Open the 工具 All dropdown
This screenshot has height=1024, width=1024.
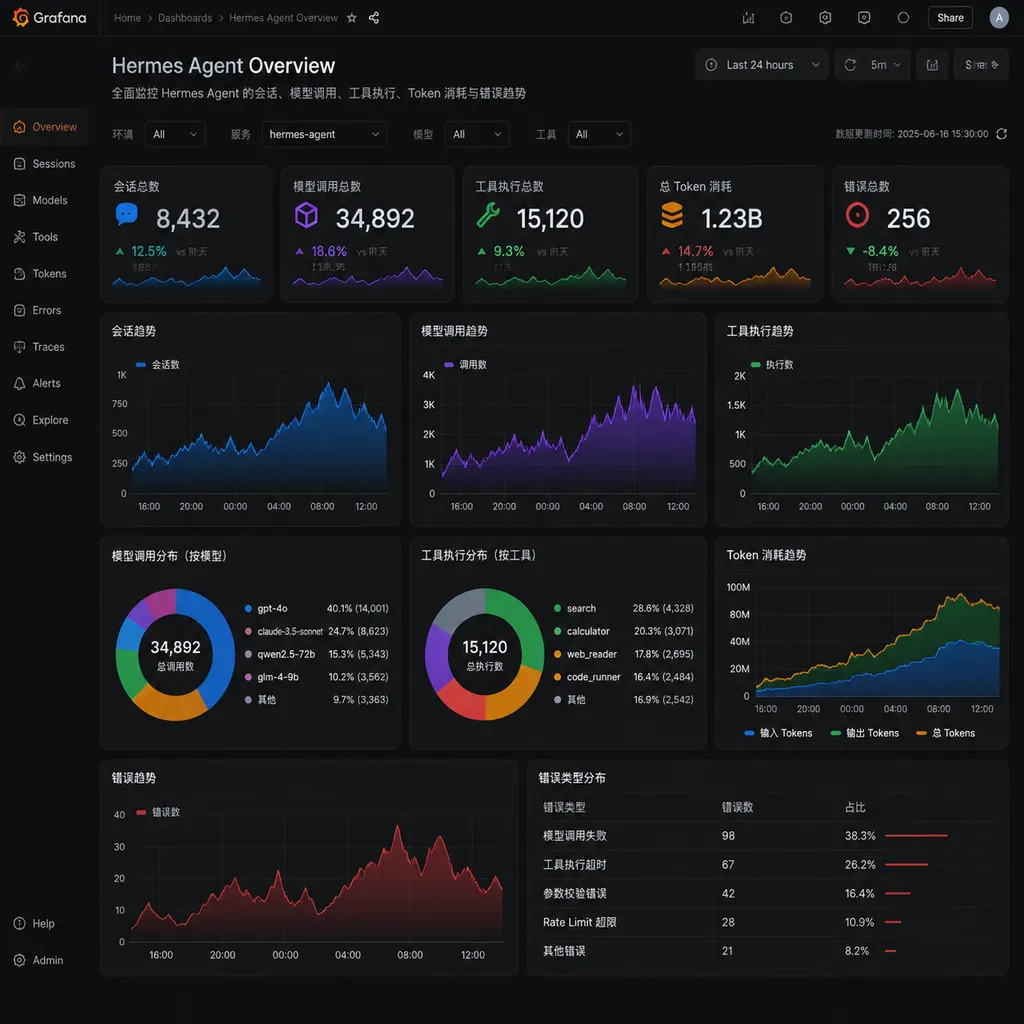point(600,134)
